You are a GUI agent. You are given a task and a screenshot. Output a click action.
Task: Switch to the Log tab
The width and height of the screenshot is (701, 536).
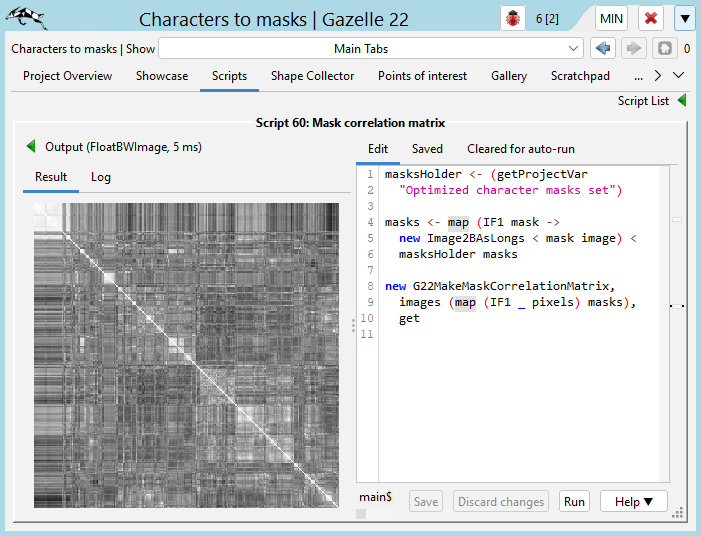(101, 177)
